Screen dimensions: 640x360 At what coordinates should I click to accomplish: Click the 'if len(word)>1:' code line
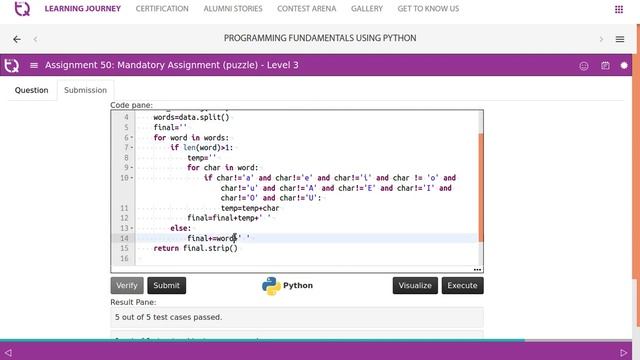(202, 148)
